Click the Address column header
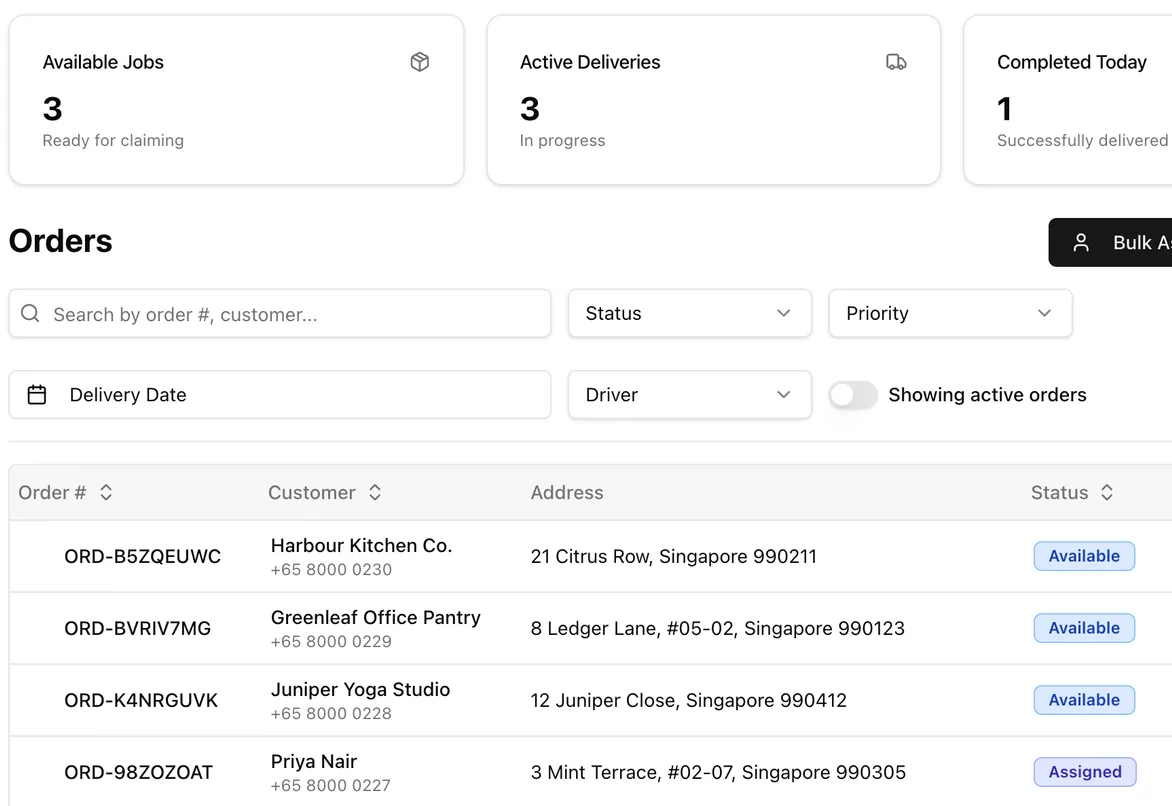The height and width of the screenshot is (806, 1172). coord(567,492)
